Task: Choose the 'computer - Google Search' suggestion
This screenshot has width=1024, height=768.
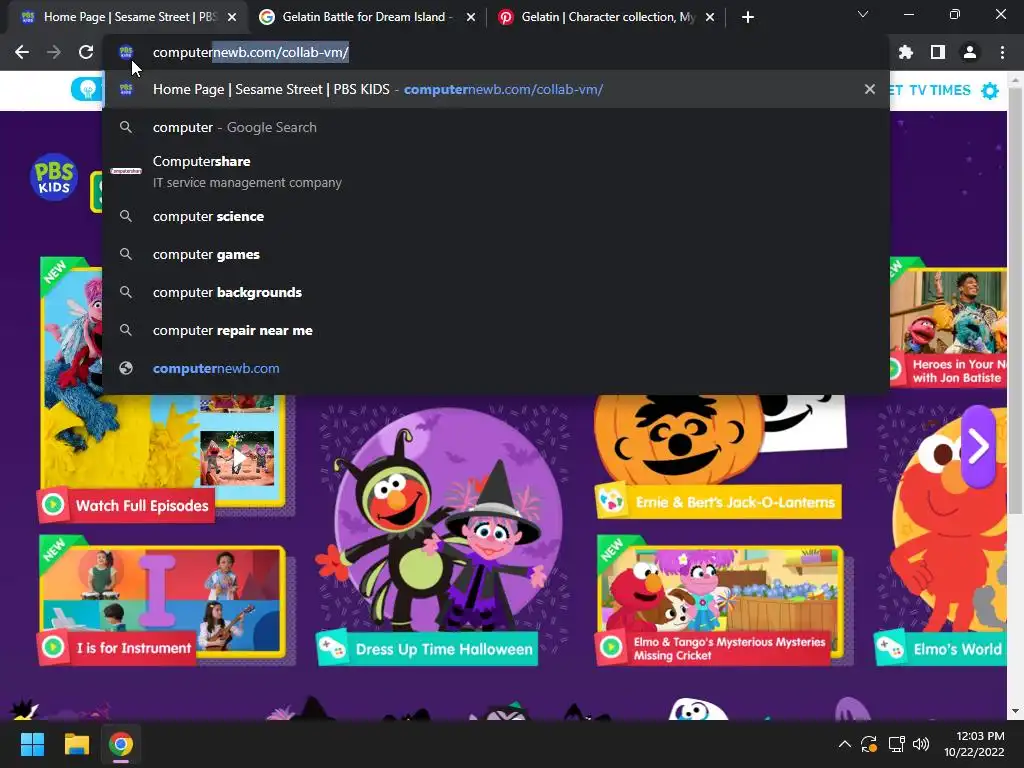Action: tap(496, 127)
